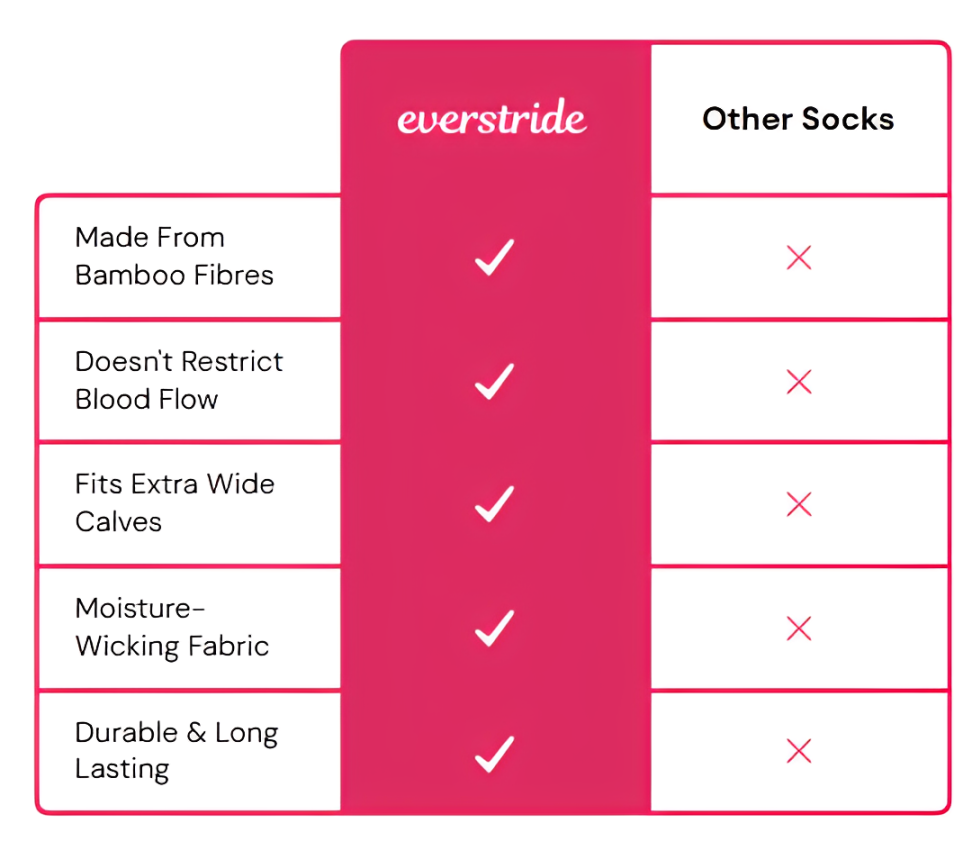
Task: Click the Durable & Long Lasting label
Action: click(x=176, y=750)
